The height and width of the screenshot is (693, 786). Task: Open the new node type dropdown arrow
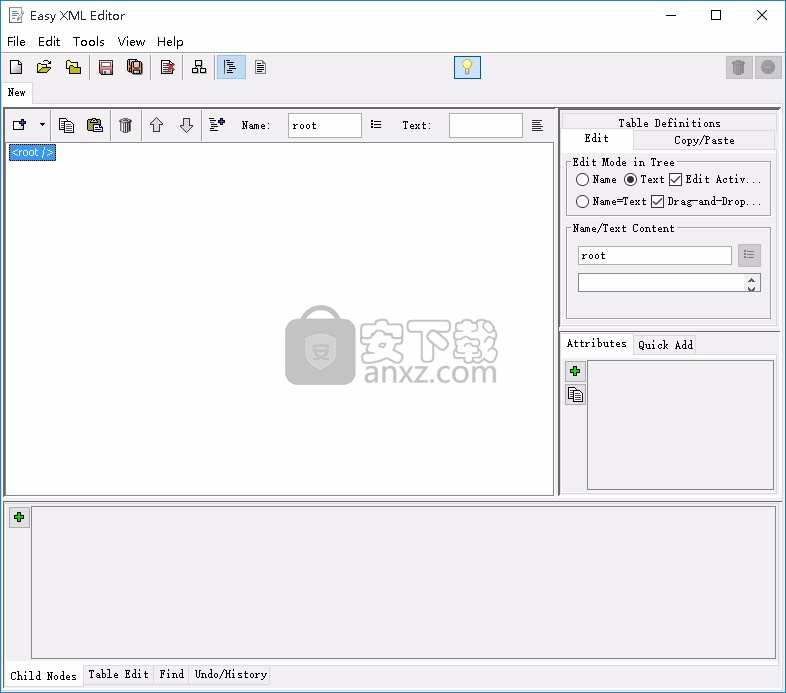click(43, 125)
